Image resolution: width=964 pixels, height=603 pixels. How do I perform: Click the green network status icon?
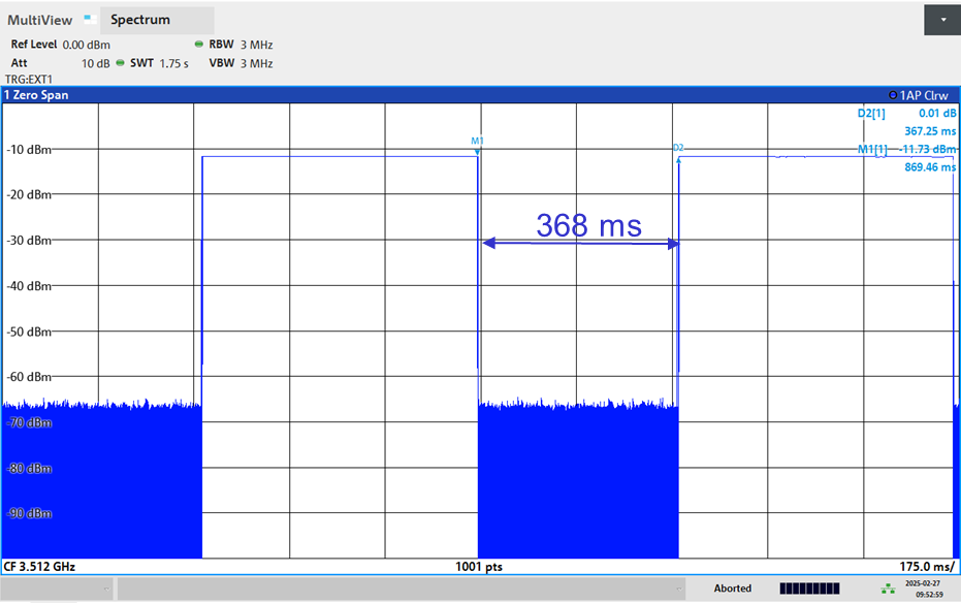tap(887, 588)
